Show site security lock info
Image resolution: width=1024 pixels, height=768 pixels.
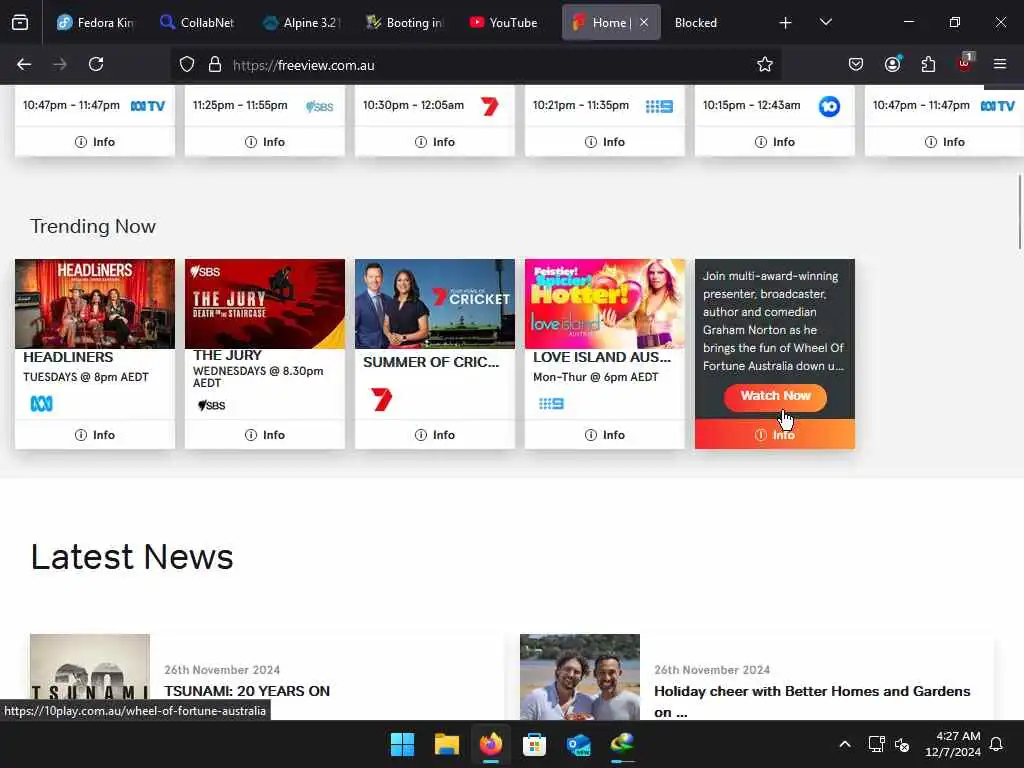(215, 65)
